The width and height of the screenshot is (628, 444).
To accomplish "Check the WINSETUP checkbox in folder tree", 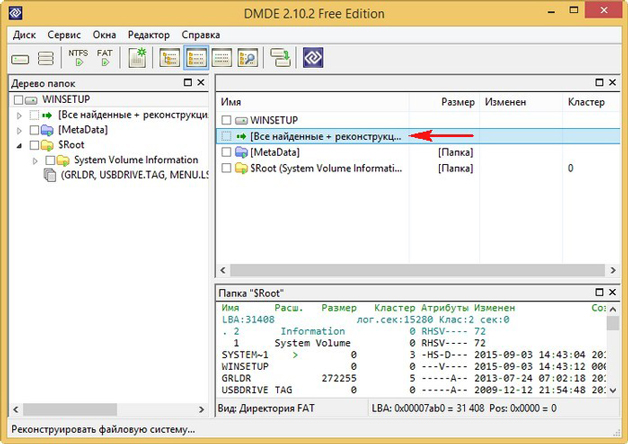I will click(x=19, y=101).
